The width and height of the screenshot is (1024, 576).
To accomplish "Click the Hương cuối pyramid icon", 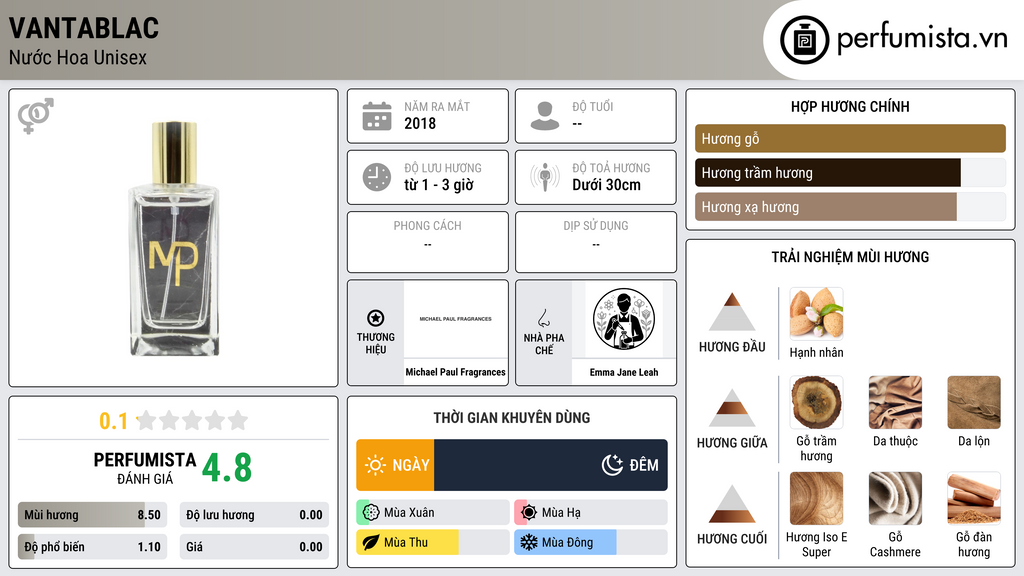I will 732,504.
